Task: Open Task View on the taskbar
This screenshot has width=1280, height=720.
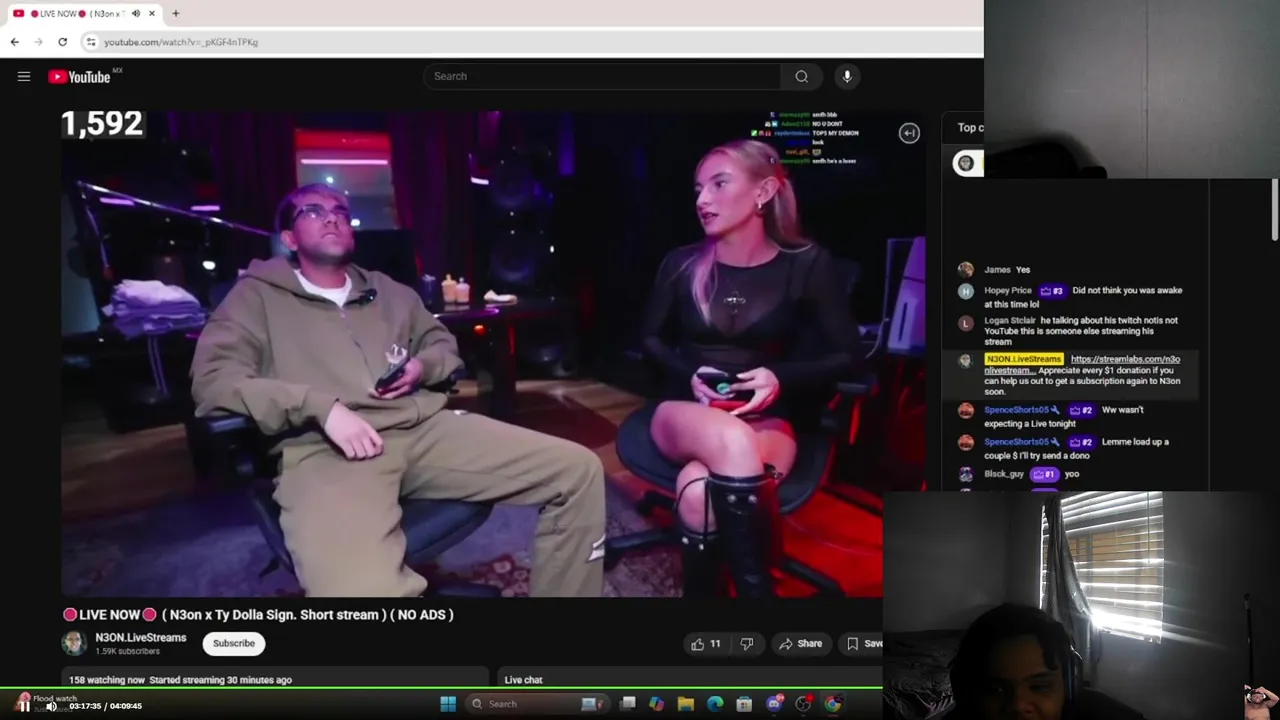Action: [628, 704]
